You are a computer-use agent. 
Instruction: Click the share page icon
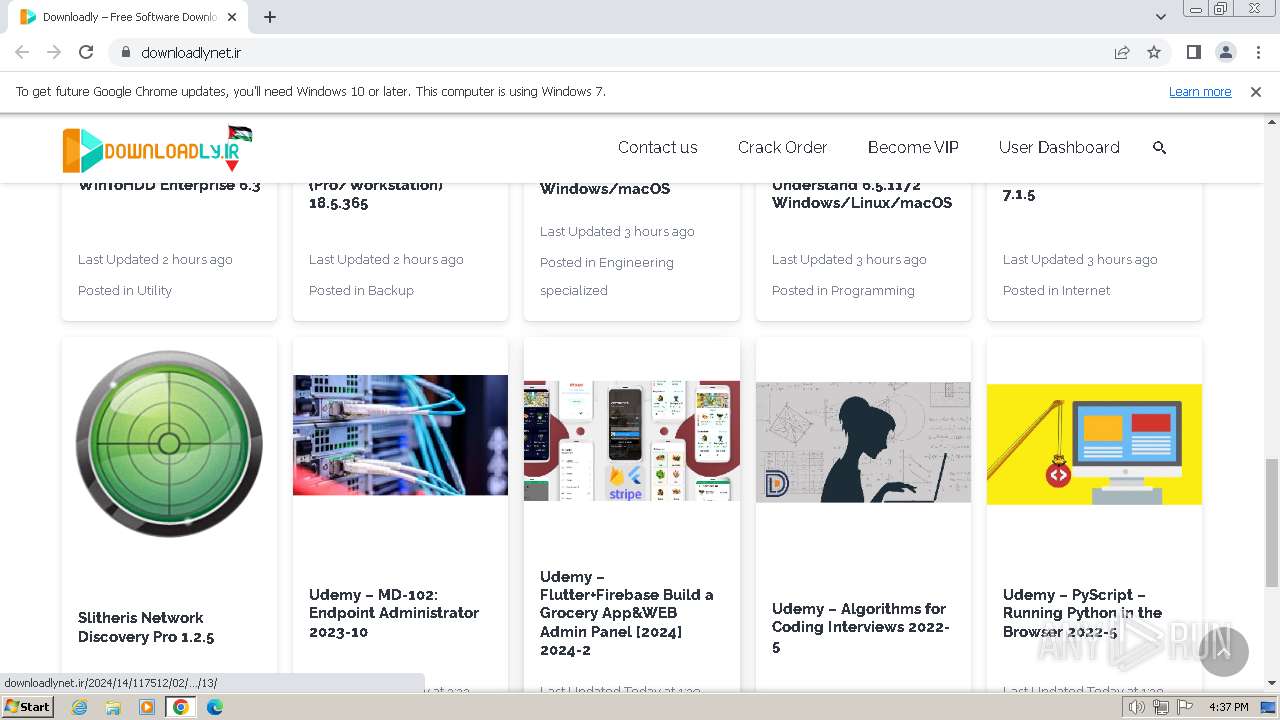[1122, 52]
